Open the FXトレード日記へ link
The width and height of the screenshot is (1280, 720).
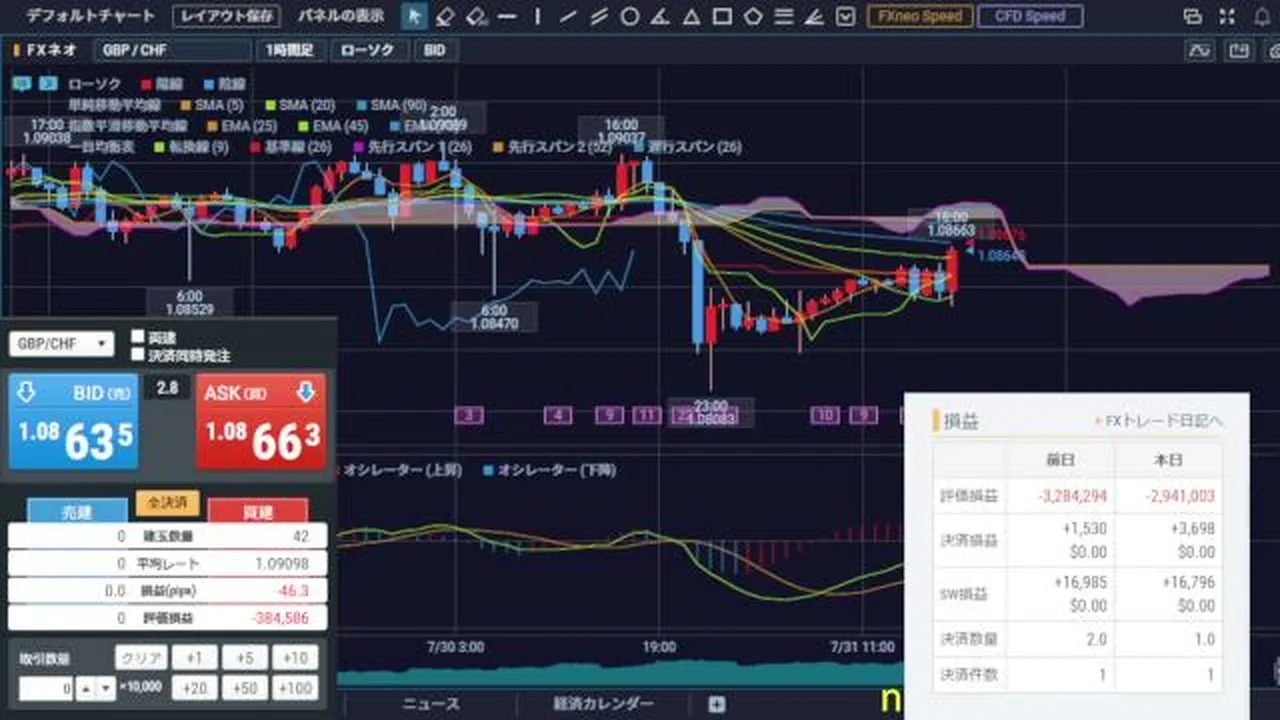[1158, 421]
